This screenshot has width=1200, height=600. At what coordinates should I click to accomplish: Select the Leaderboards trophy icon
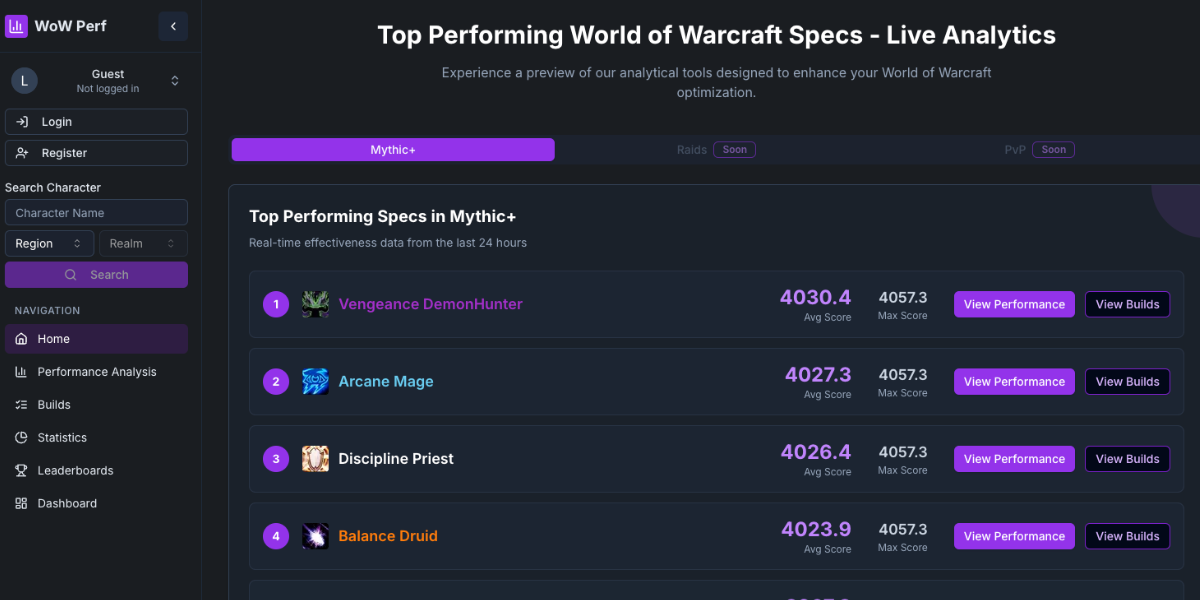tap(20, 470)
